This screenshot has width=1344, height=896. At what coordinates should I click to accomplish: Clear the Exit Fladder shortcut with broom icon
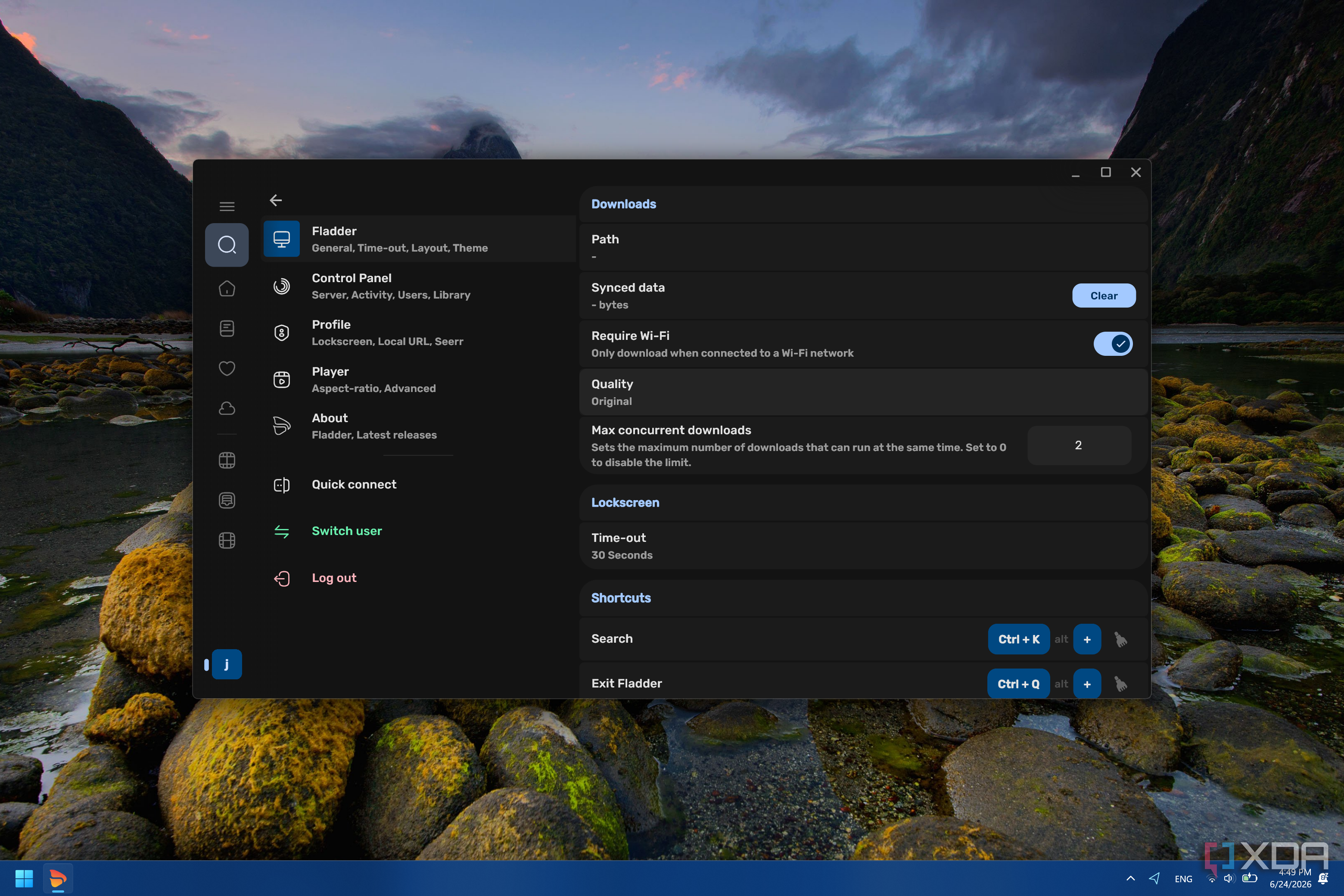click(x=1120, y=684)
